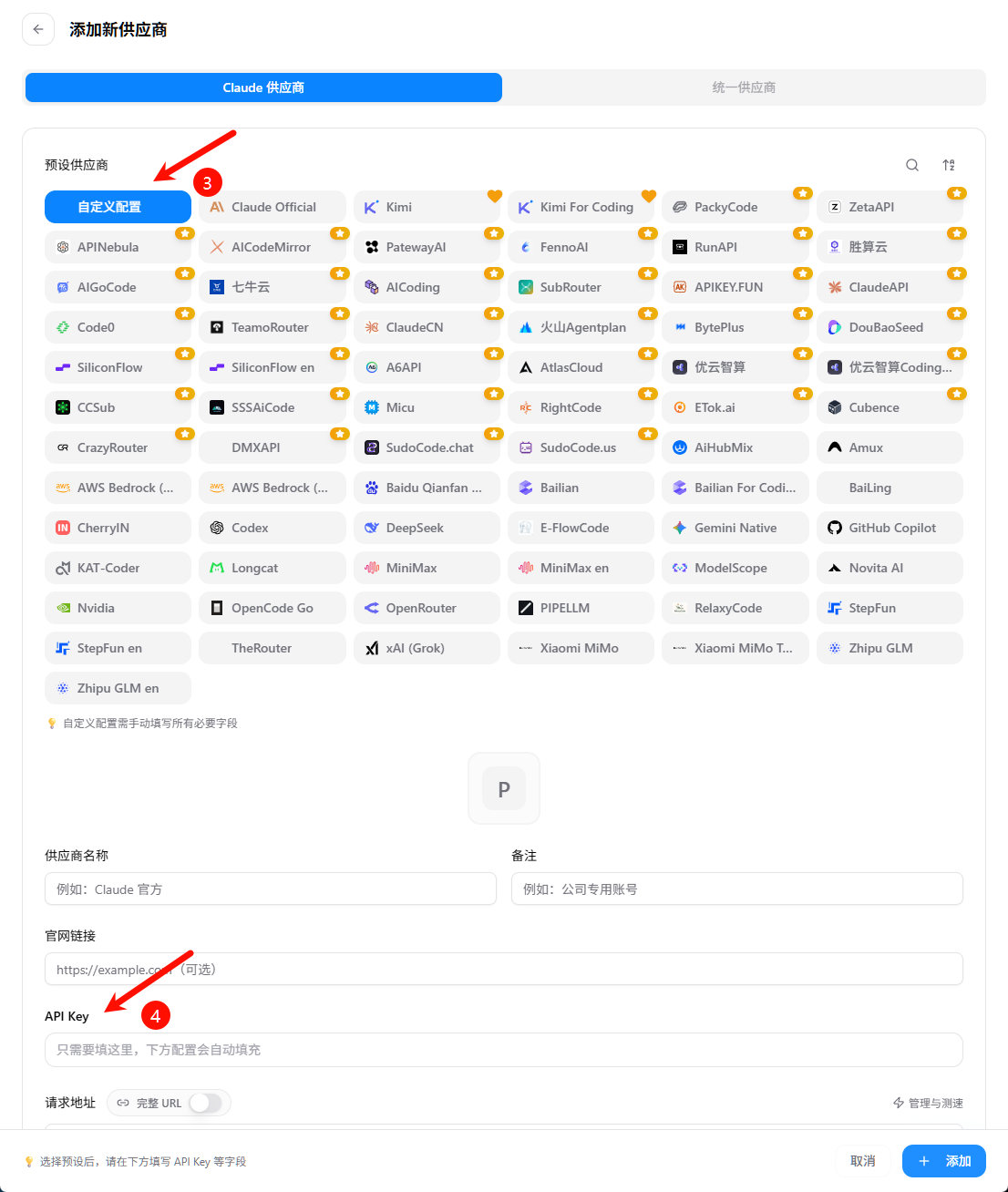Select APINebula provider
1008x1192 pixels.
(x=118, y=247)
